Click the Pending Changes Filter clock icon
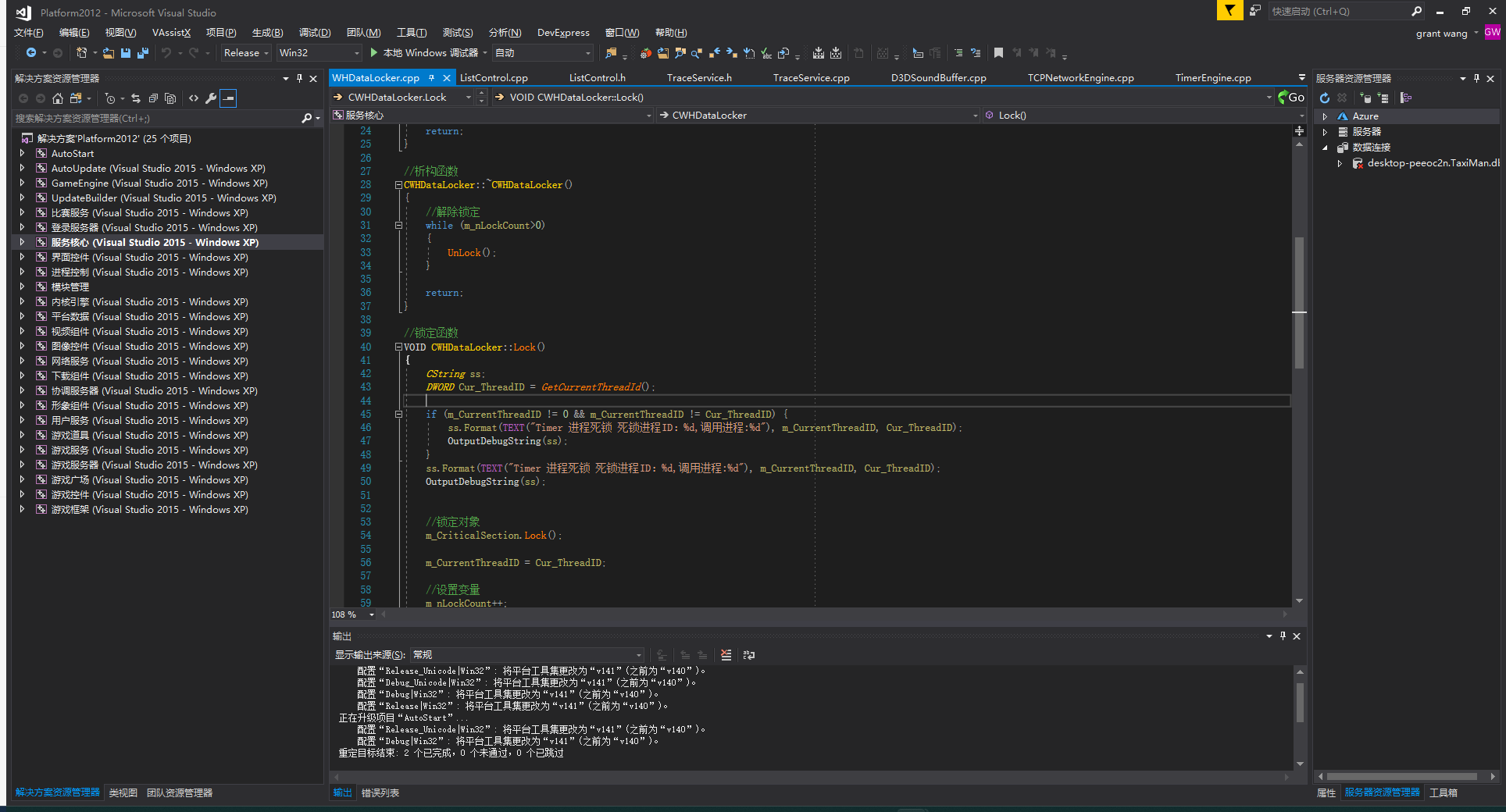The width and height of the screenshot is (1506, 812). tap(110, 98)
